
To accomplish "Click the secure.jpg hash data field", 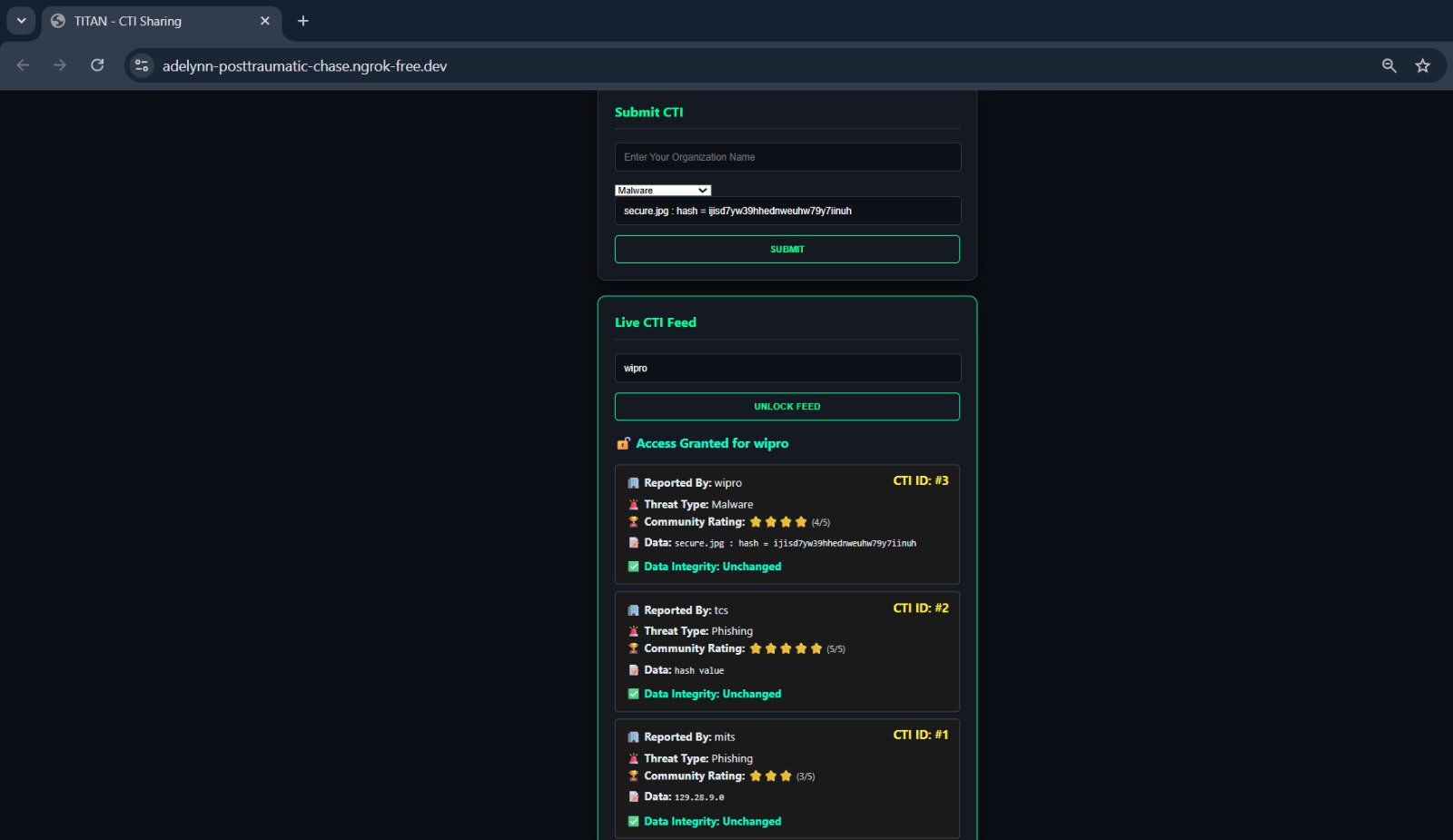I will pyautogui.click(x=787, y=211).
